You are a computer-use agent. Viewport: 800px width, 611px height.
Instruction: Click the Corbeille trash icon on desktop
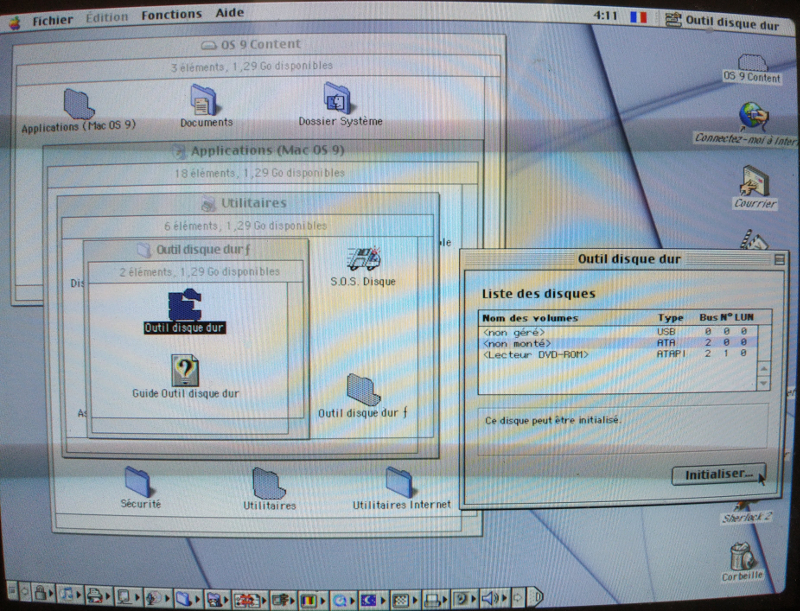[x=742, y=555]
